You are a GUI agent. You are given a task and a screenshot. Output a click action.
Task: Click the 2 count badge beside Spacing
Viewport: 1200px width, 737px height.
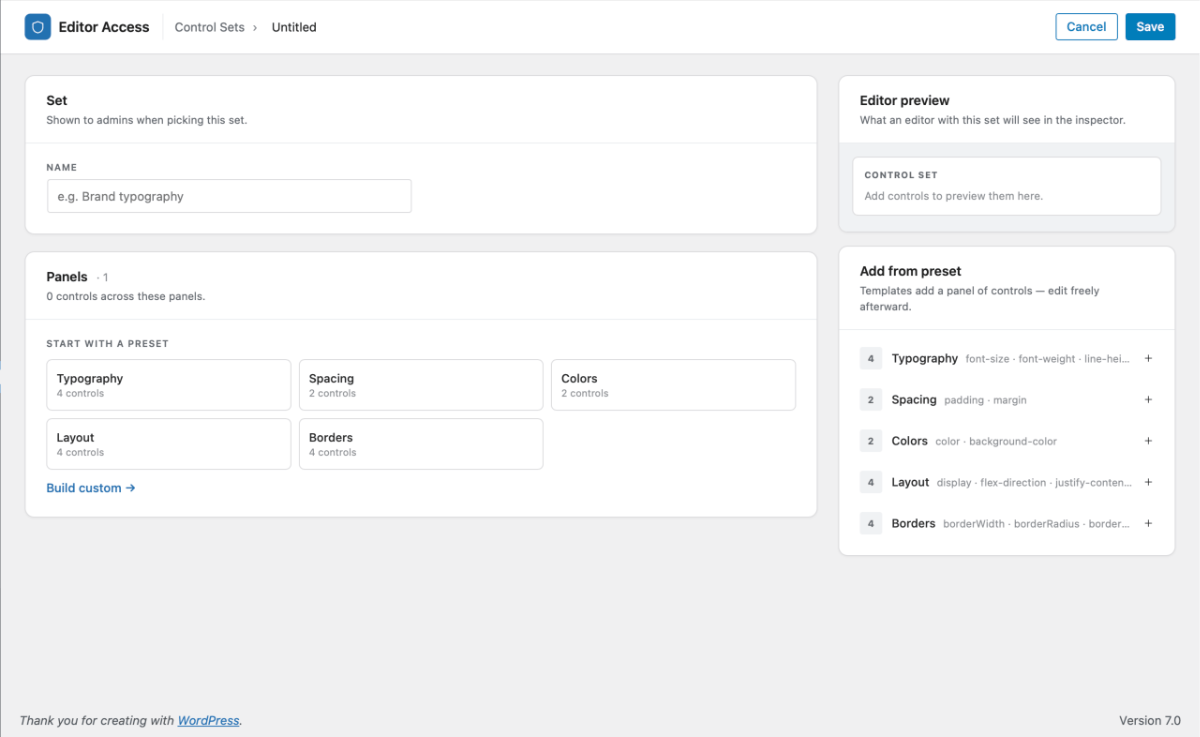click(871, 399)
